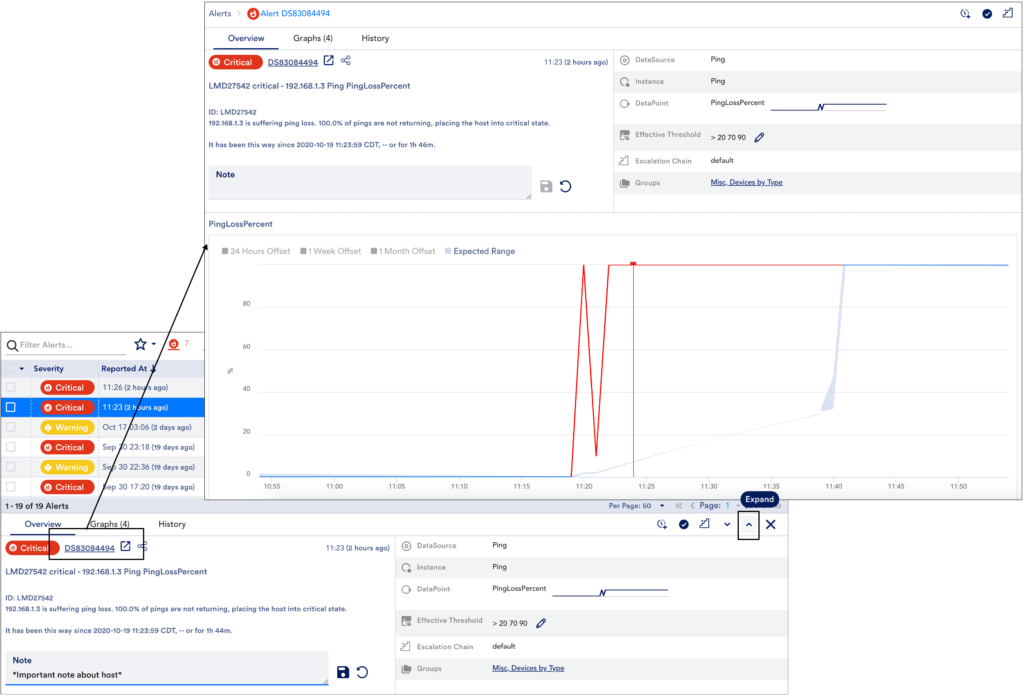Screen dimensions: 1024x696
Task: Check the Sep 30 23:18 Critical row
Action: [10, 447]
